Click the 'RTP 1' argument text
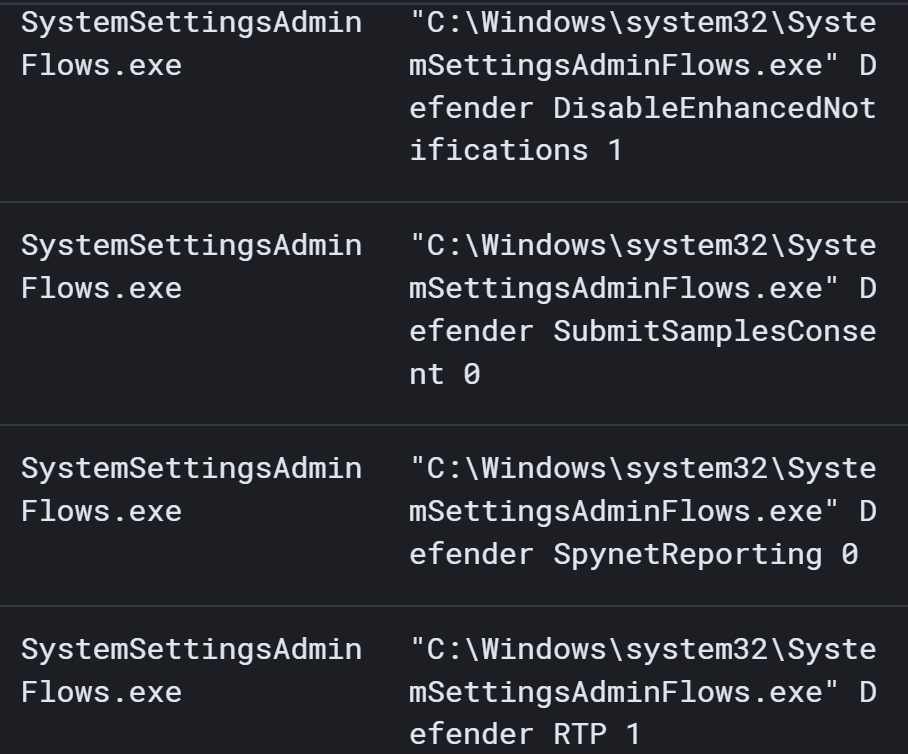908x754 pixels. pos(596,735)
